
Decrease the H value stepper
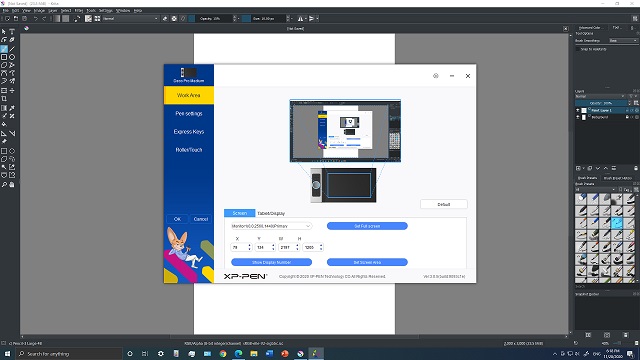[321, 249]
